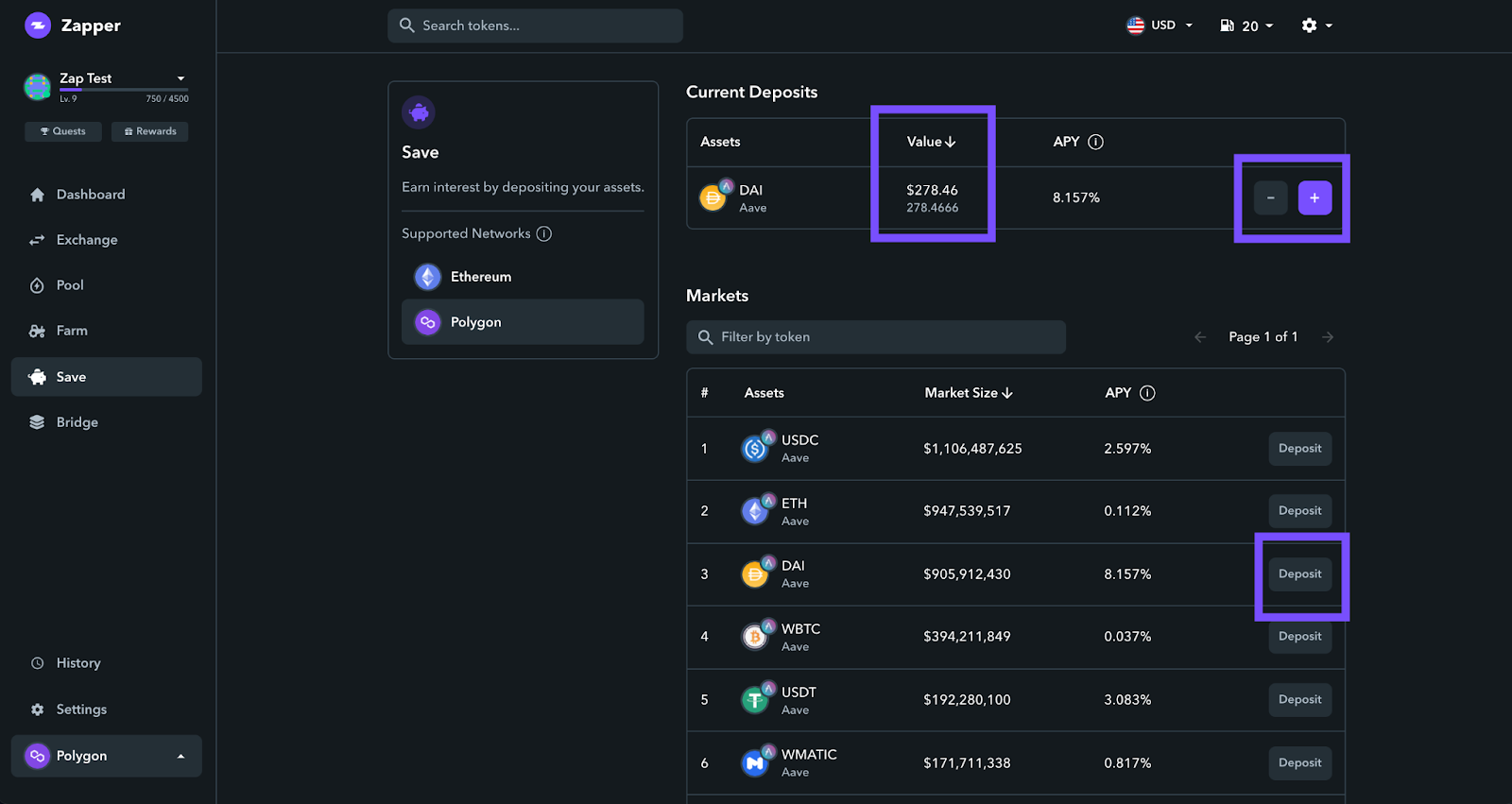This screenshot has height=804, width=1512.
Task: Select the Save sidebar item
Action: coord(107,377)
